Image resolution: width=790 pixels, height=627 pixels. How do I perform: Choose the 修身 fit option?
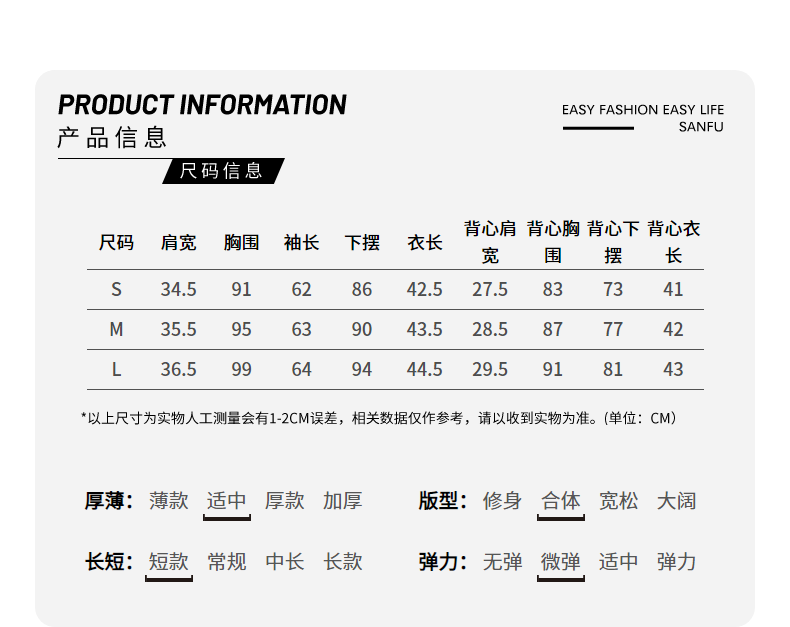click(x=502, y=501)
